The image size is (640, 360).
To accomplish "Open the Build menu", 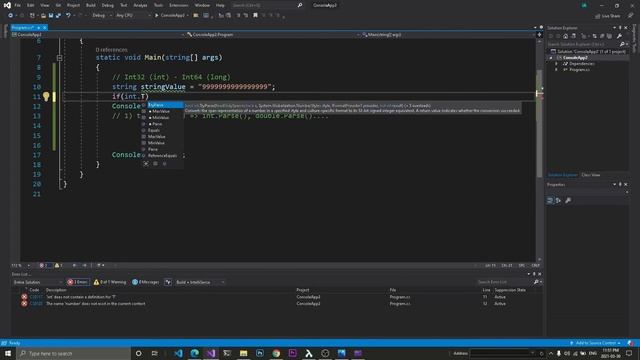I will [x=91, y=5].
